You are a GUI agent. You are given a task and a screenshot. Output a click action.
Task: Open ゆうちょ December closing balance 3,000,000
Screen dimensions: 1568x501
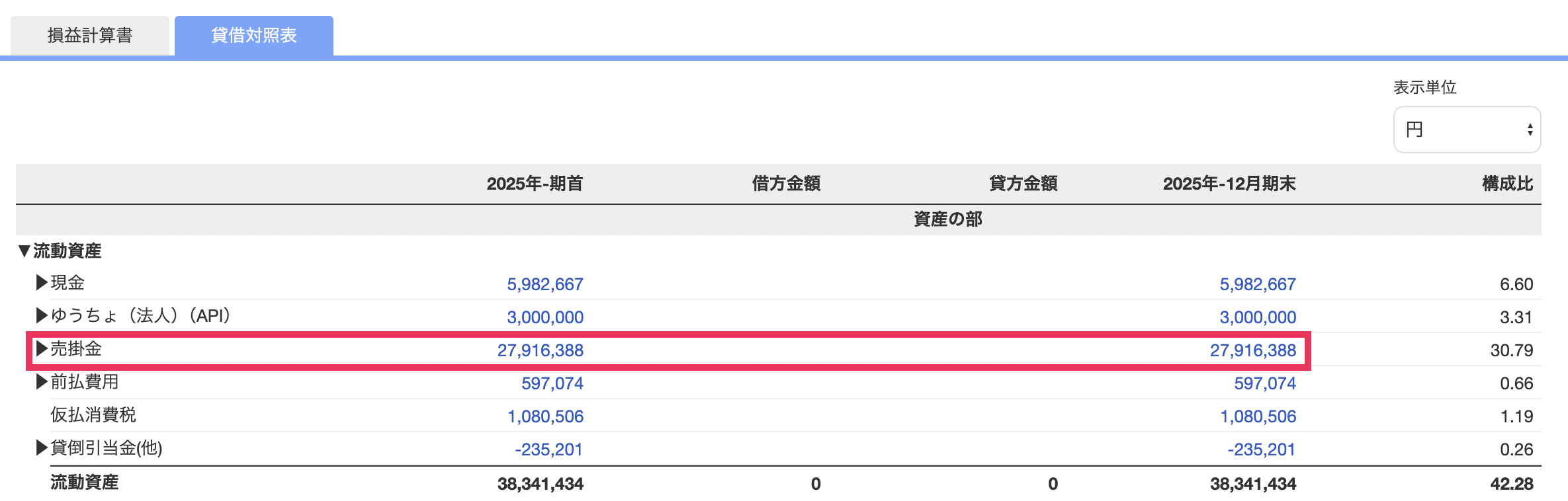1258,317
